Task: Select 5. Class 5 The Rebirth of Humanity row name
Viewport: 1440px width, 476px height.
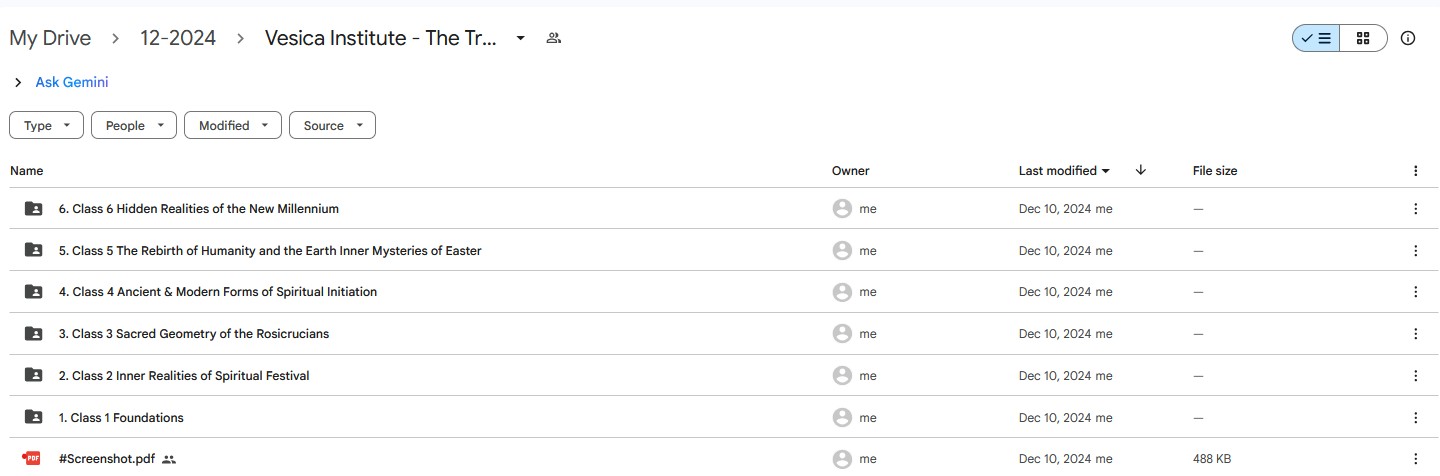Action: tap(270, 251)
